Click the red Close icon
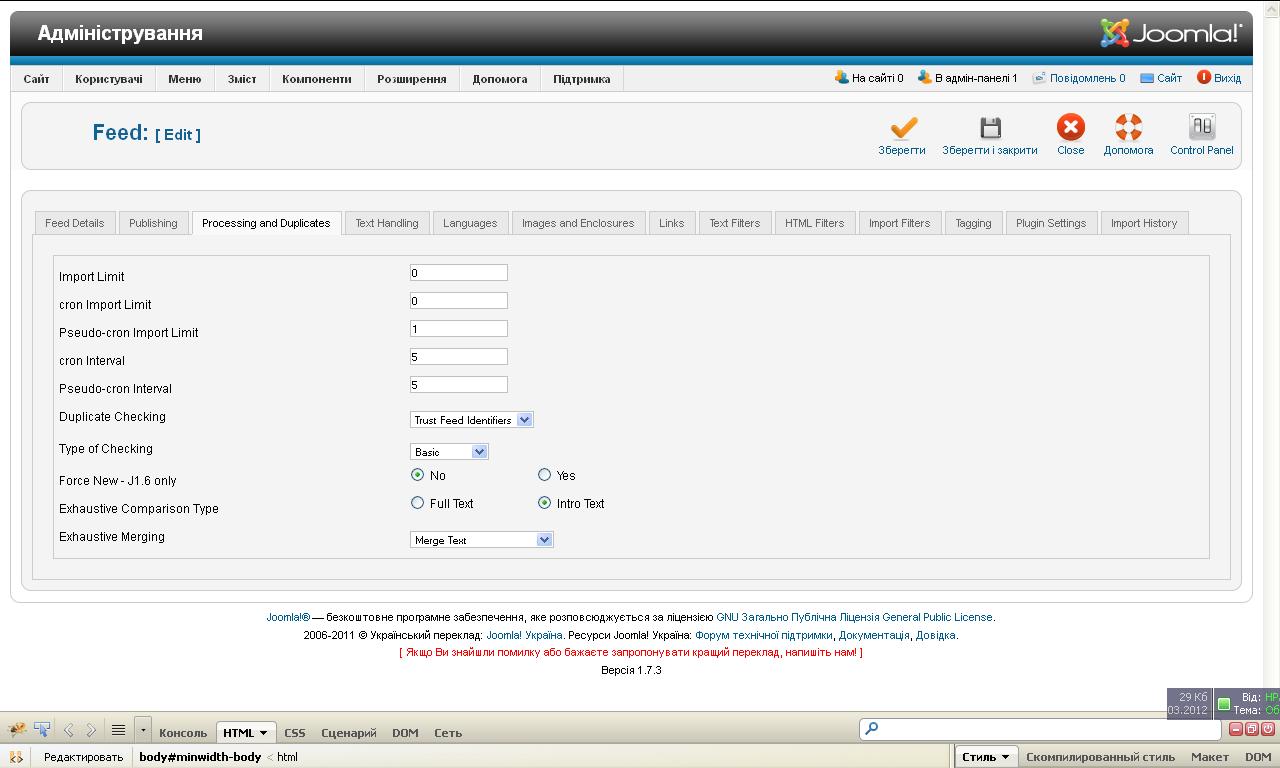1280x768 pixels. click(1070, 127)
